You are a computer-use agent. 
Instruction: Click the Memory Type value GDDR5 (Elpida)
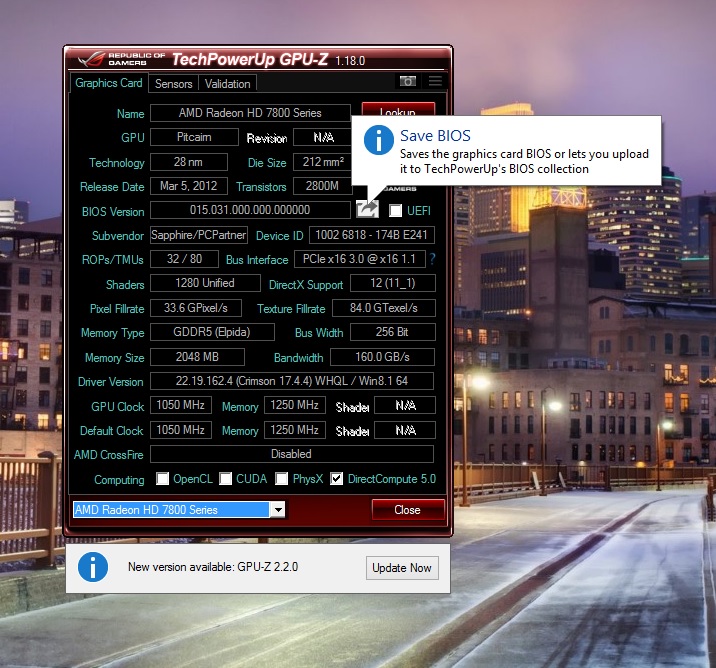point(212,332)
